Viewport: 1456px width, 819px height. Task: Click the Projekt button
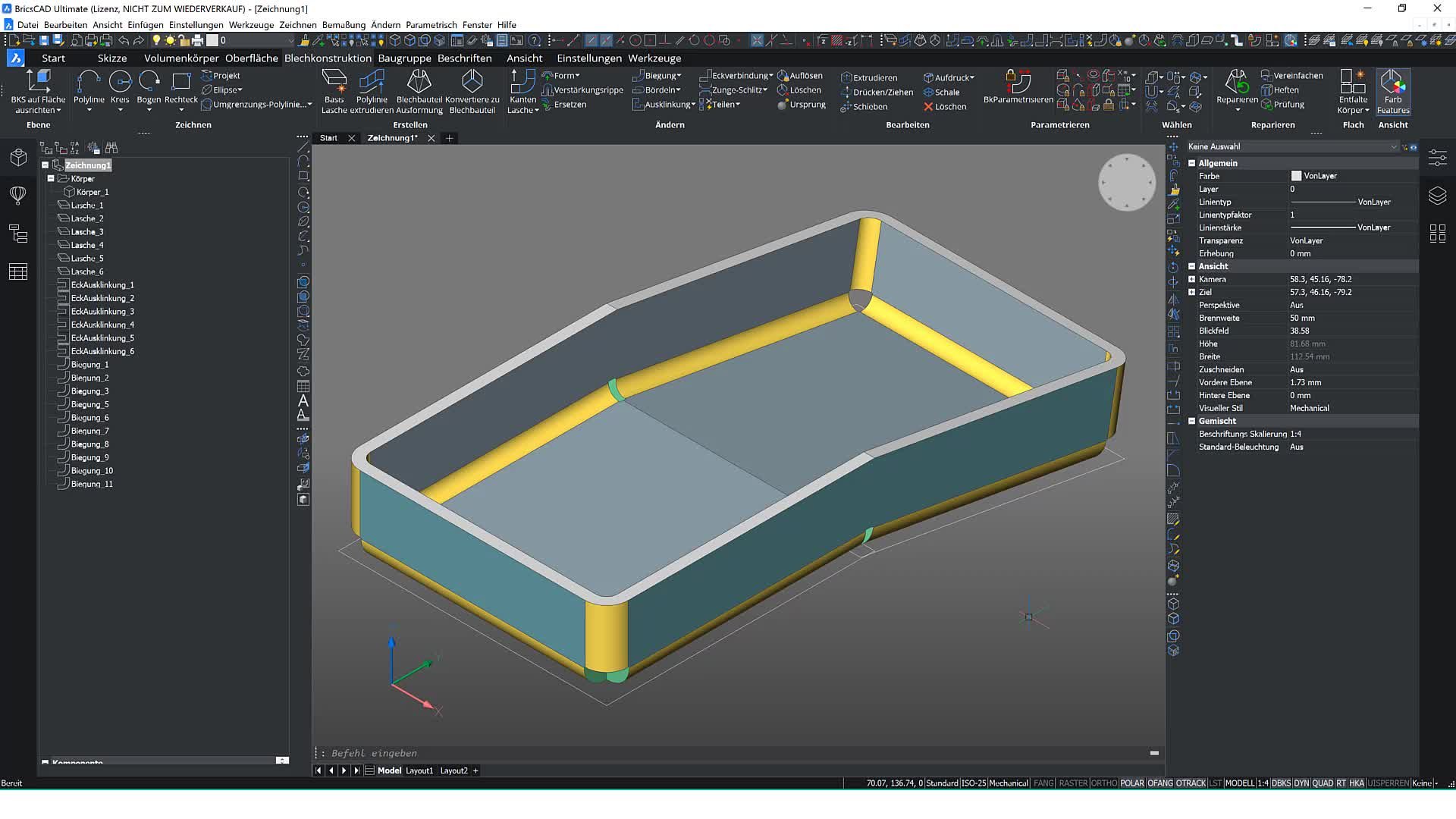click(221, 76)
